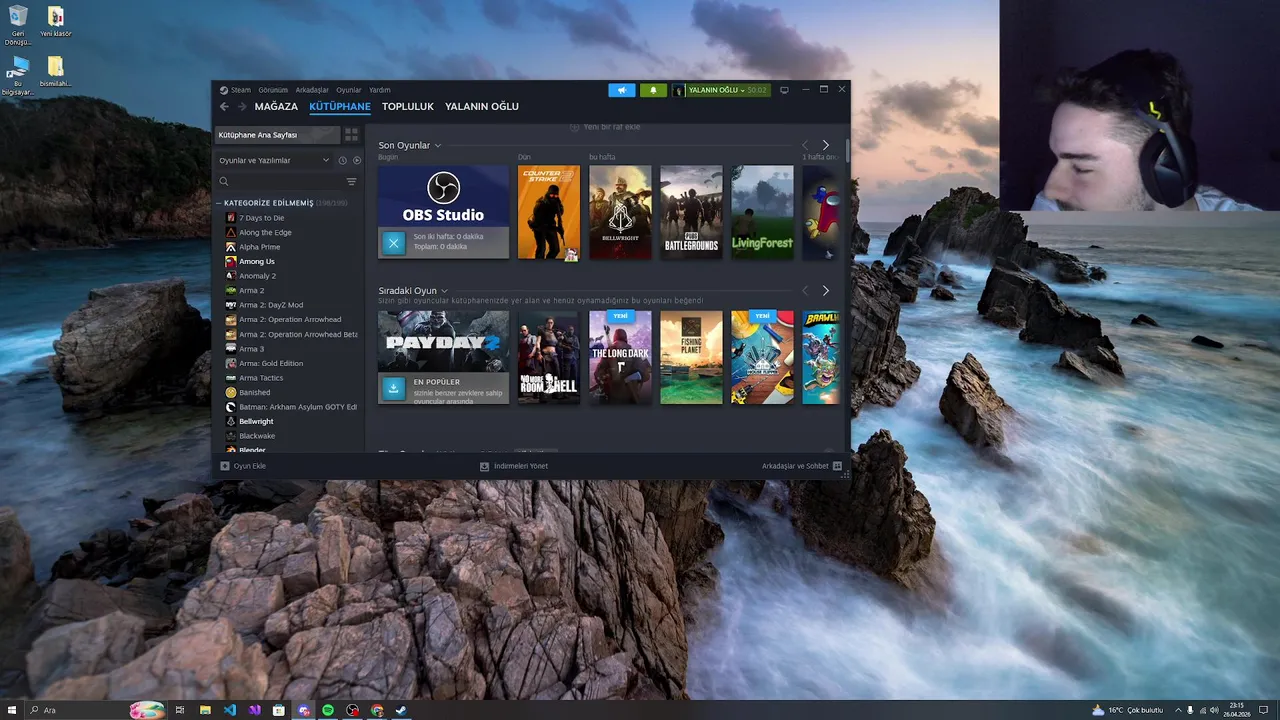Click the Big Picture monitor icon
Image resolution: width=1280 pixels, height=720 pixels.
click(784, 90)
